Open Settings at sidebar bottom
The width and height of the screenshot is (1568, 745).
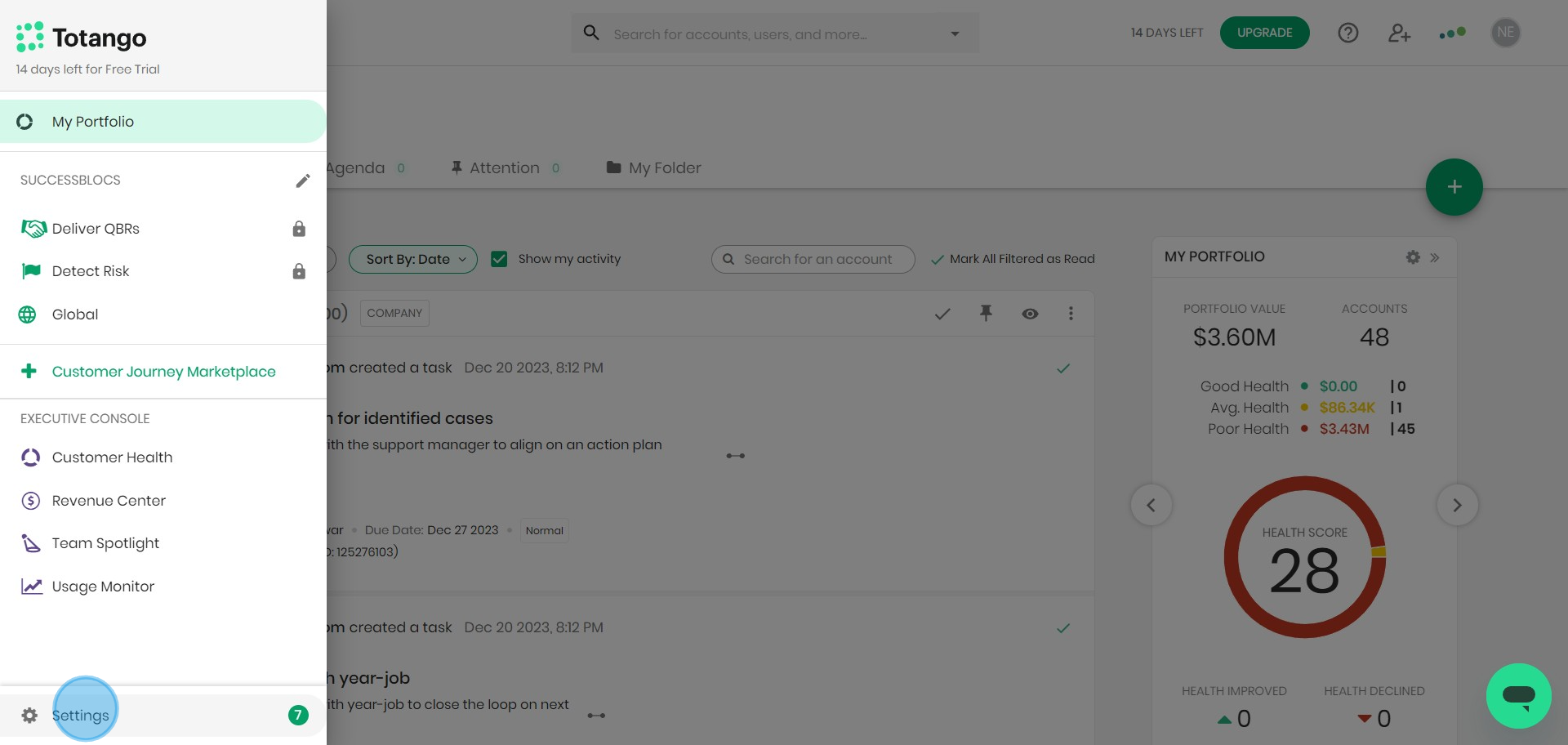click(163, 716)
